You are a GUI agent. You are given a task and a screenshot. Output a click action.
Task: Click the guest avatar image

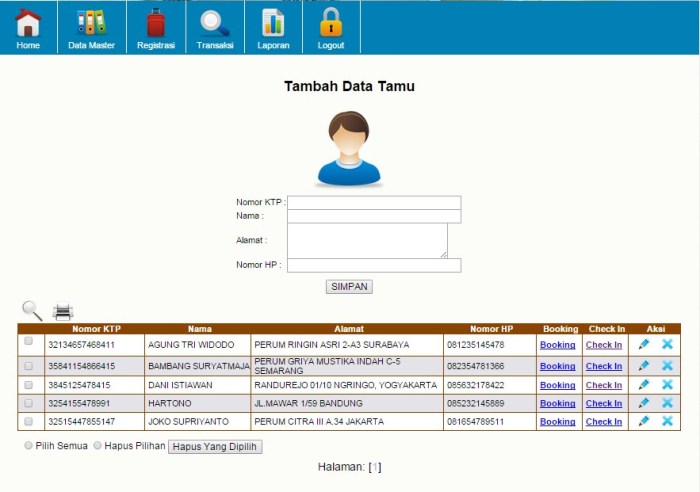(349, 148)
